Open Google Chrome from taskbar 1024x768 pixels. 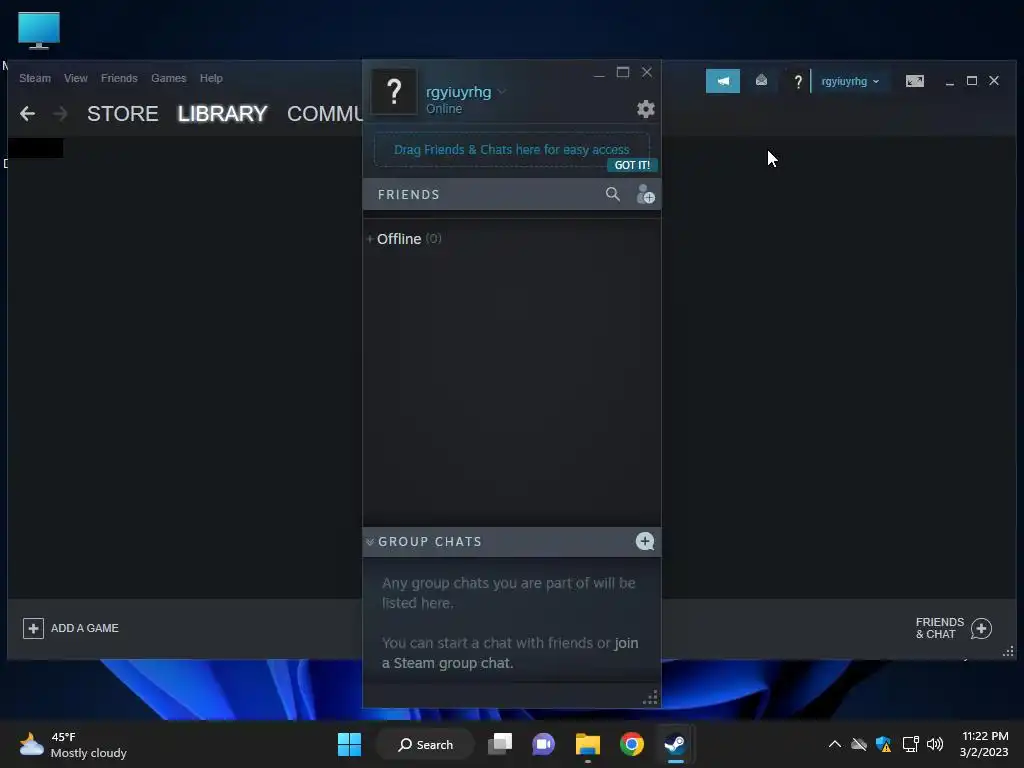(632, 744)
